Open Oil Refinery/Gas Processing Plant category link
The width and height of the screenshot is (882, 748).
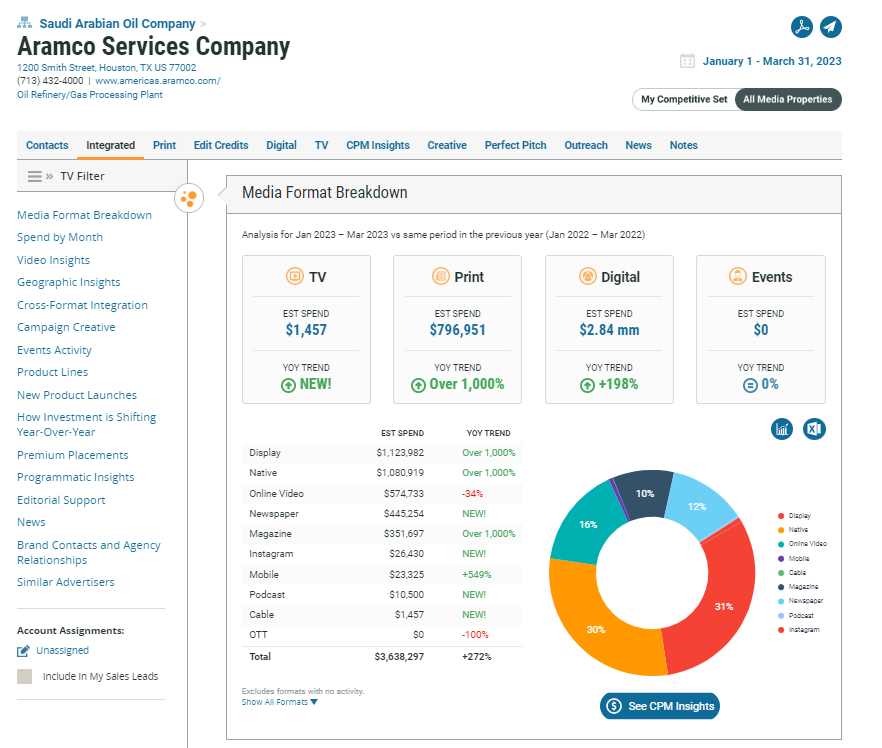click(x=90, y=94)
